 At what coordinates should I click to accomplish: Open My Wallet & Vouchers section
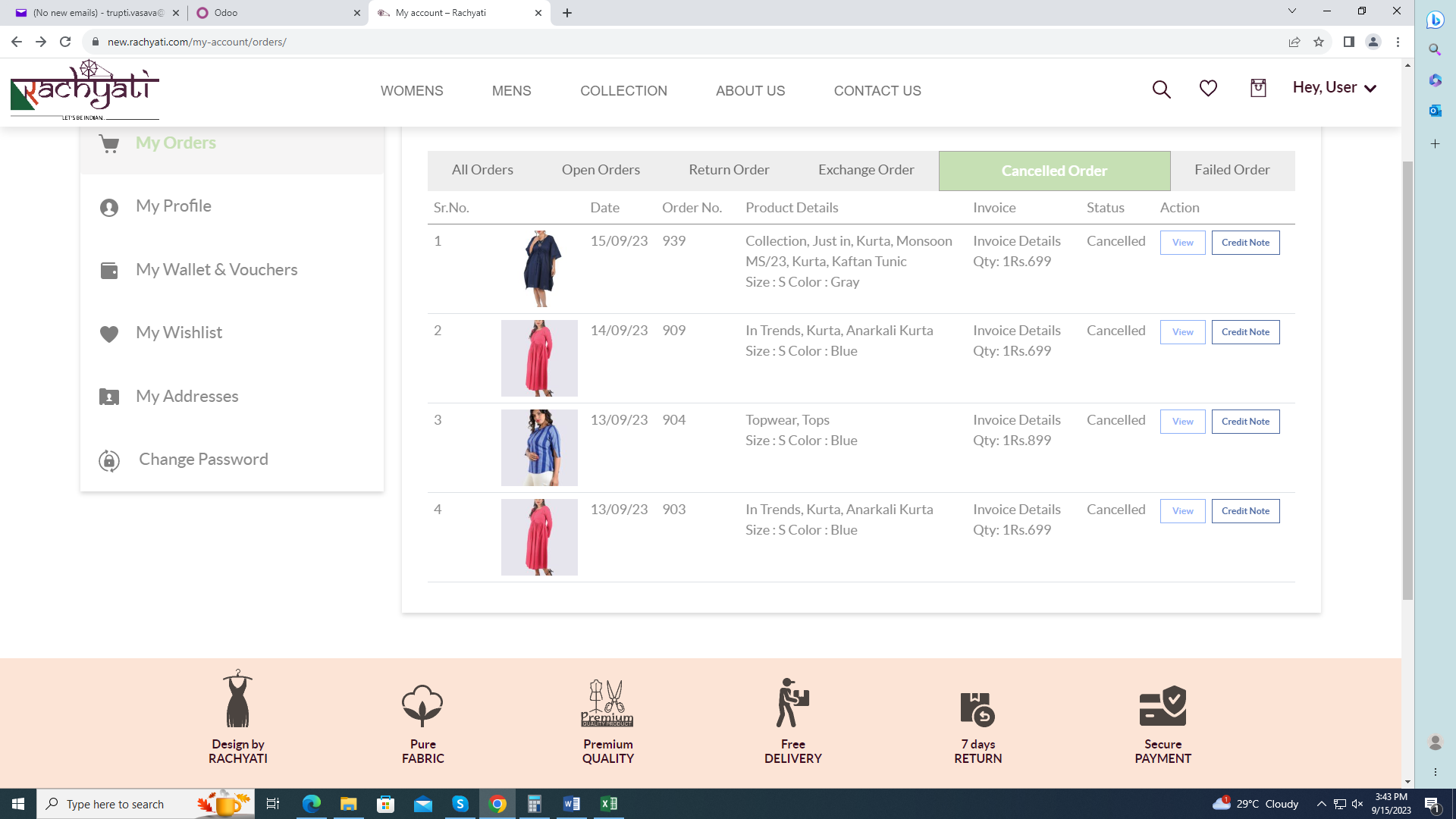point(216,270)
